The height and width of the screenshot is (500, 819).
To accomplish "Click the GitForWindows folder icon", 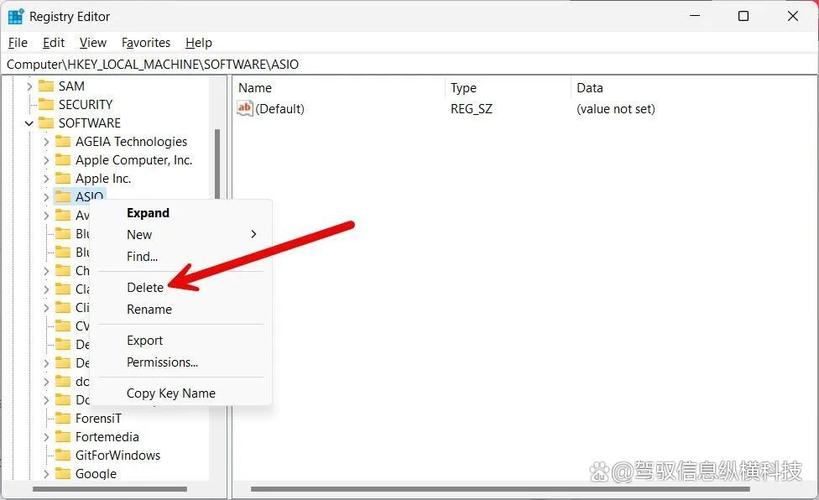I will (x=63, y=455).
